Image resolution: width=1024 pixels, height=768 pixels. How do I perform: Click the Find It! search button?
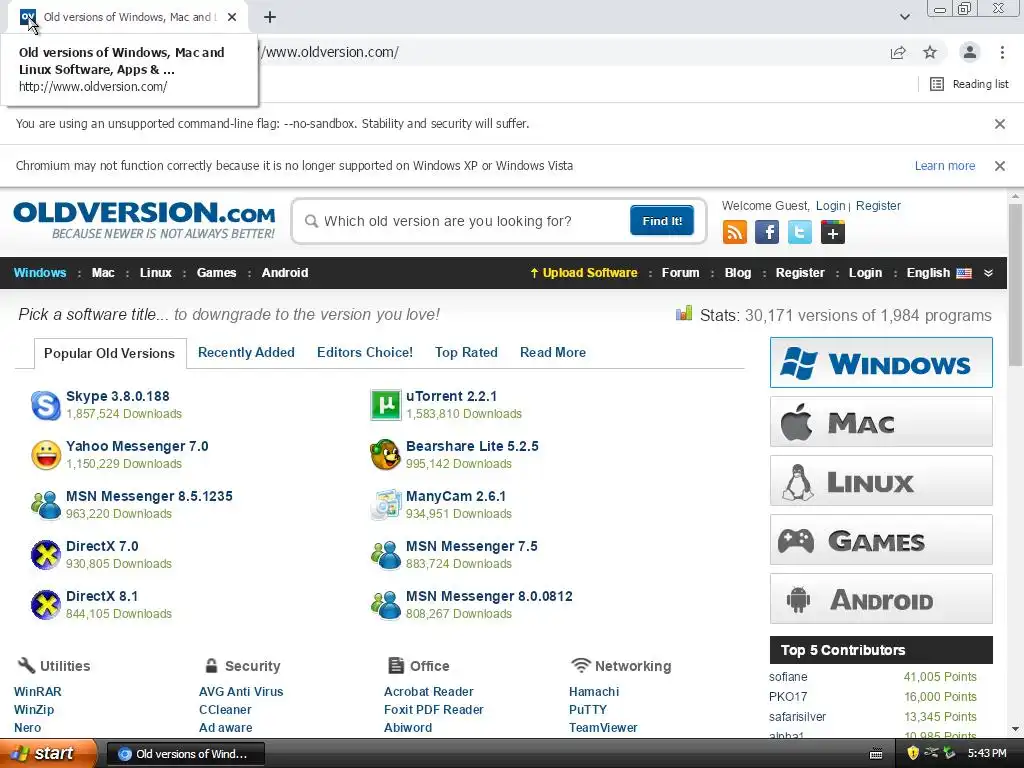[x=662, y=221]
